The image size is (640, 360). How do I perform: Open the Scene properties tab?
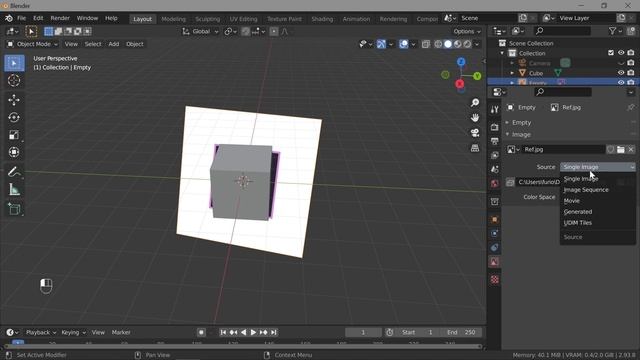point(495,169)
